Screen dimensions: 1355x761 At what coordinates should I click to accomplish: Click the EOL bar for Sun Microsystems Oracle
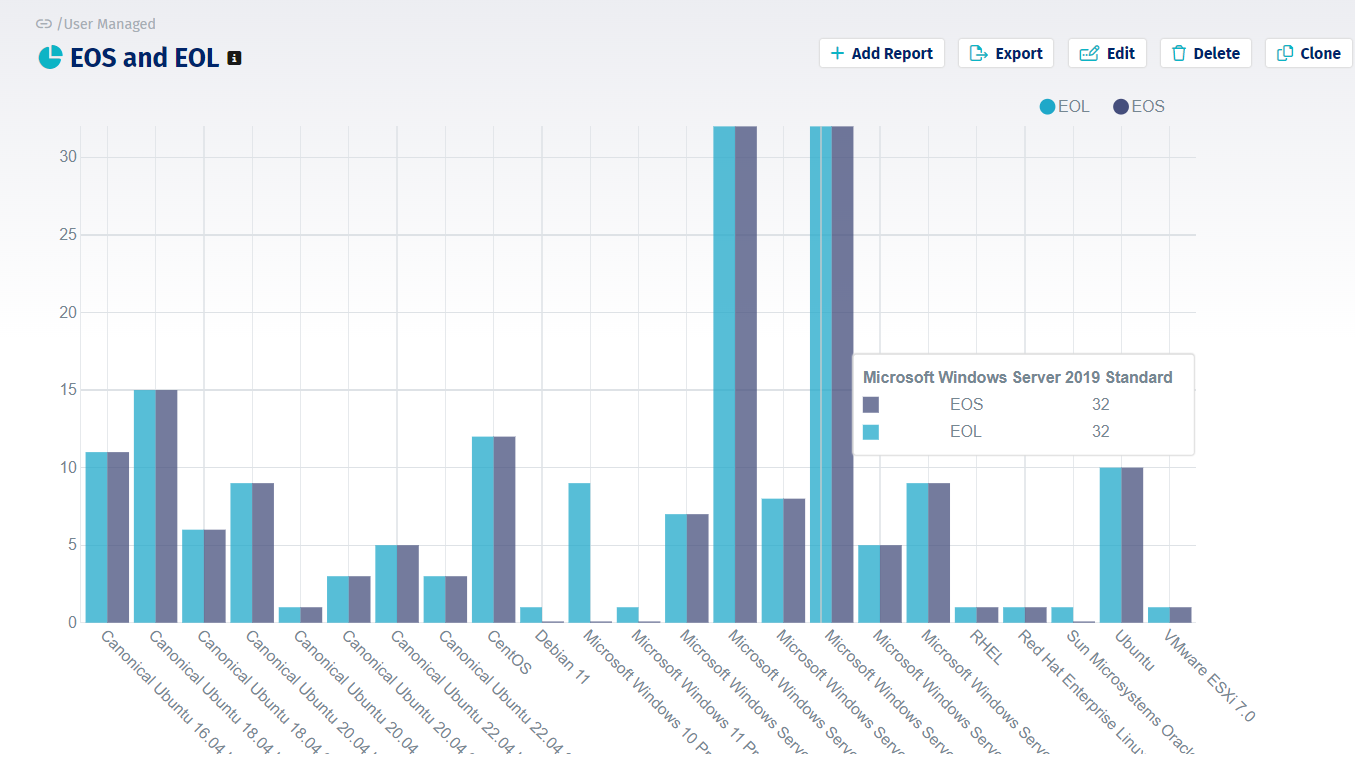(x=1062, y=614)
